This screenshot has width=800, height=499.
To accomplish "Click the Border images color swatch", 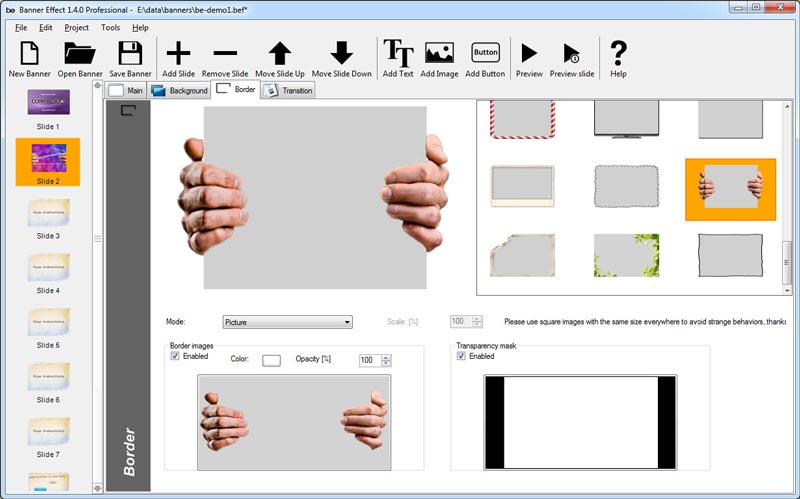I will [x=271, y=360].
